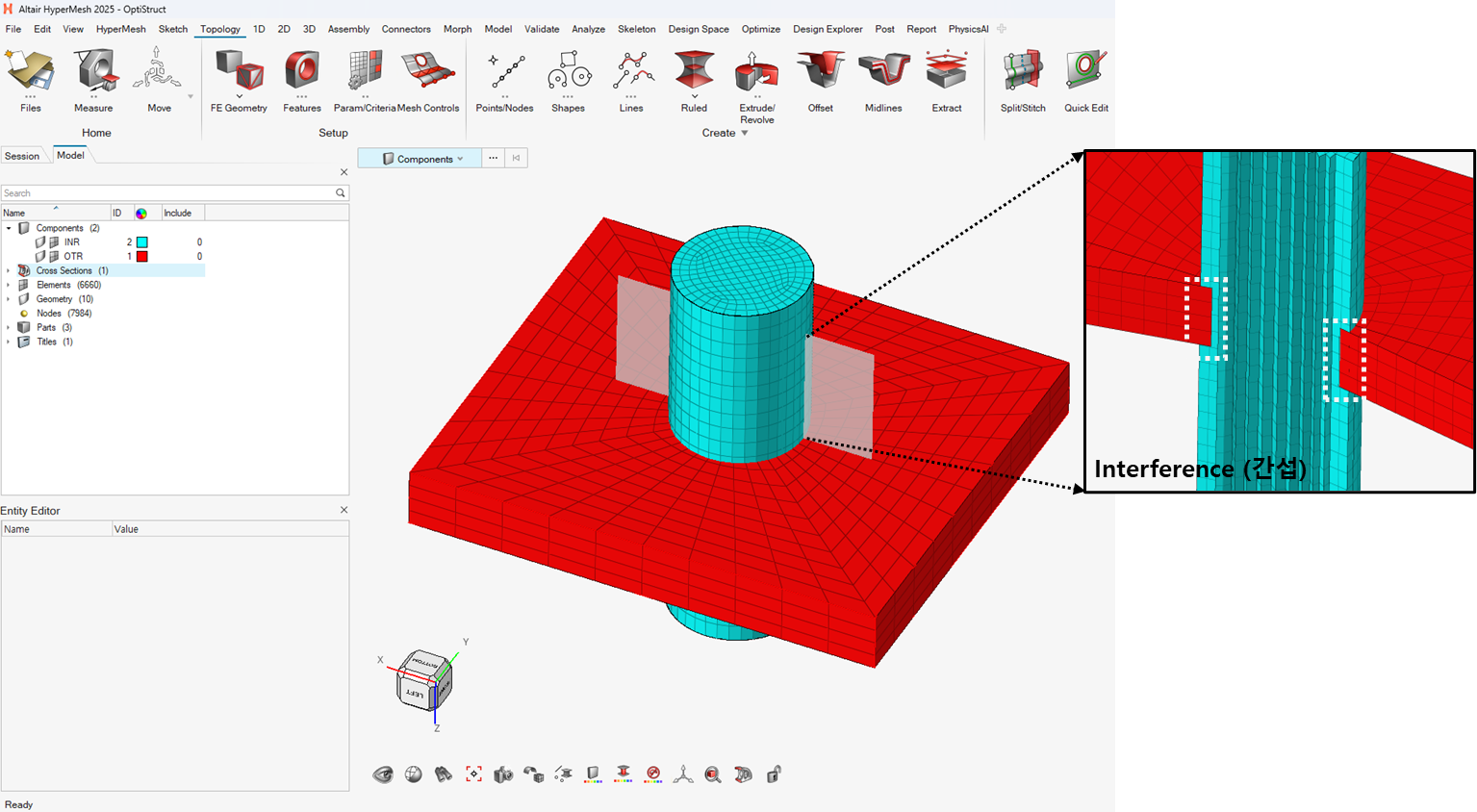The image size is (1477, 812).
Task: Open Param/Criteria settings
Action: coord(365,81)
